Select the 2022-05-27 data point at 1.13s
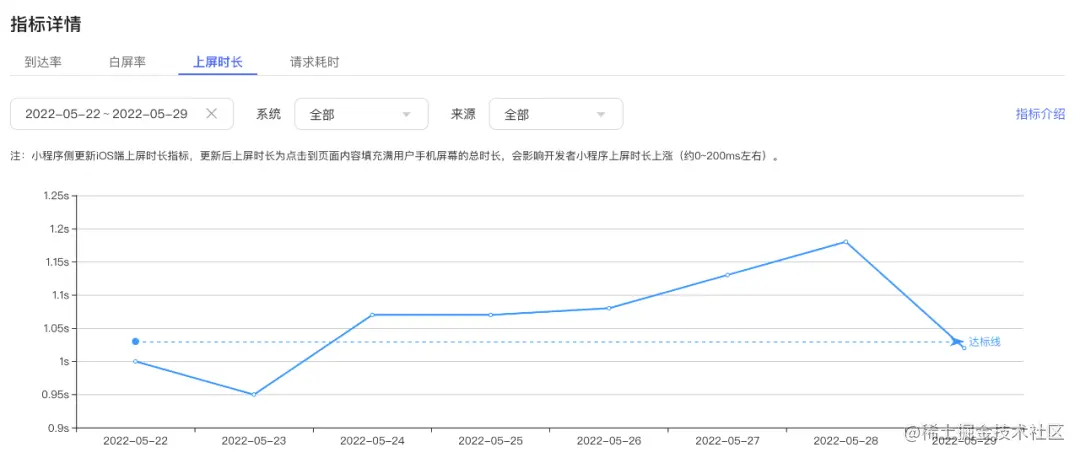This screenshot has width=1080, height=458. click(727, 275)
